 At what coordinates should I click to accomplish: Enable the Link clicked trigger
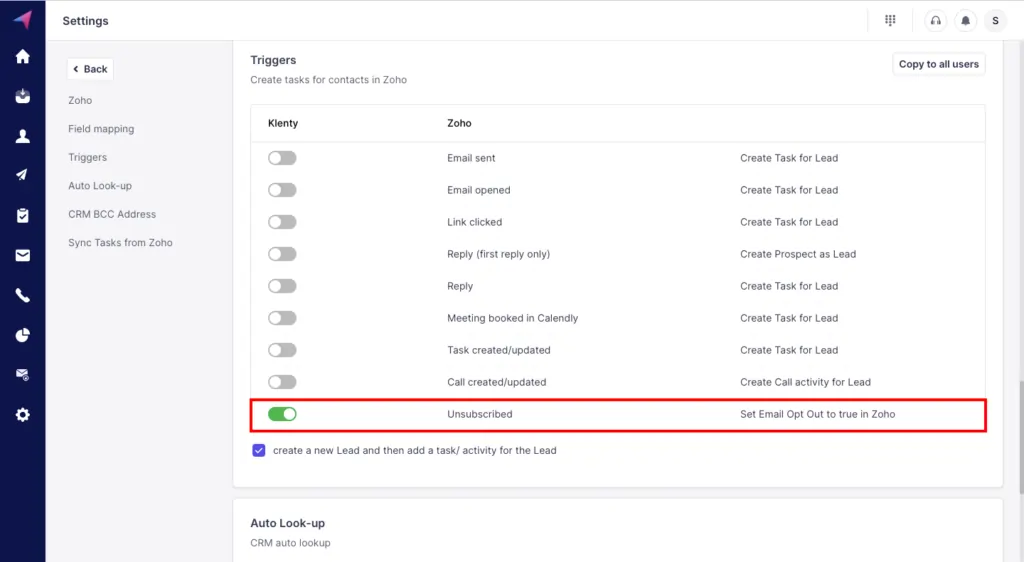tap(282, 222)
